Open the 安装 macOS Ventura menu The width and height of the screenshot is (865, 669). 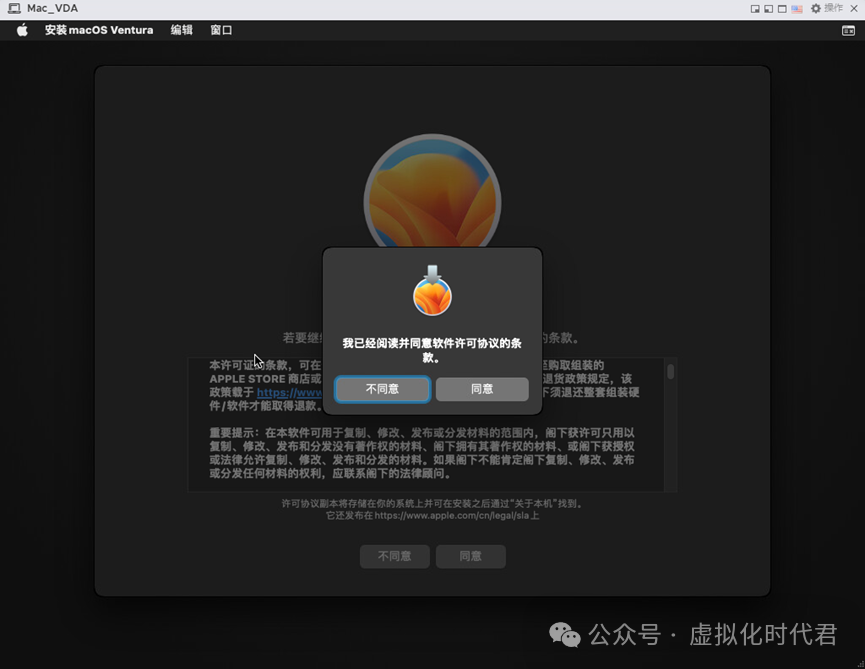point(99,30)
